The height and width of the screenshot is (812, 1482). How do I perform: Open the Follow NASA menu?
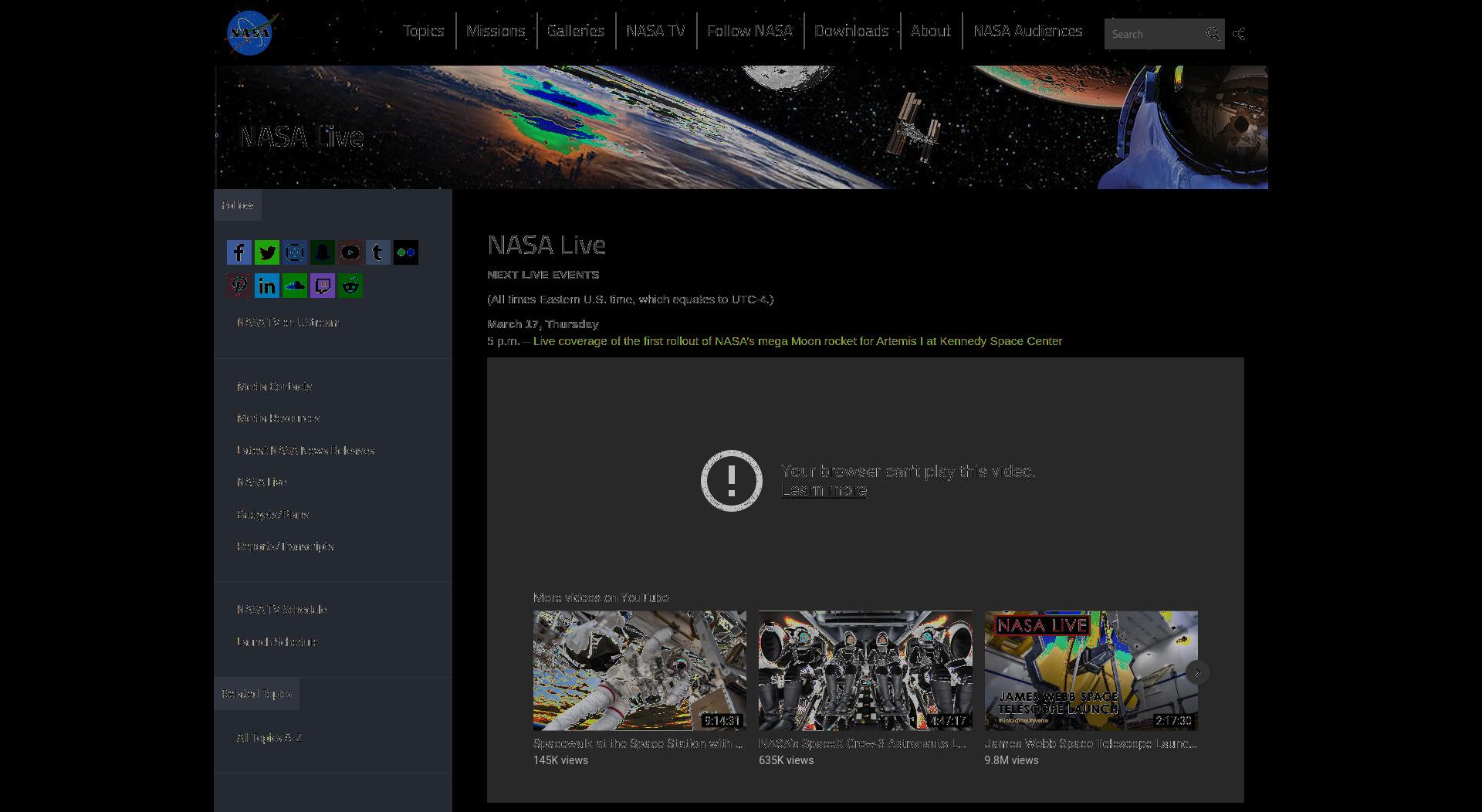click(749, 31)
